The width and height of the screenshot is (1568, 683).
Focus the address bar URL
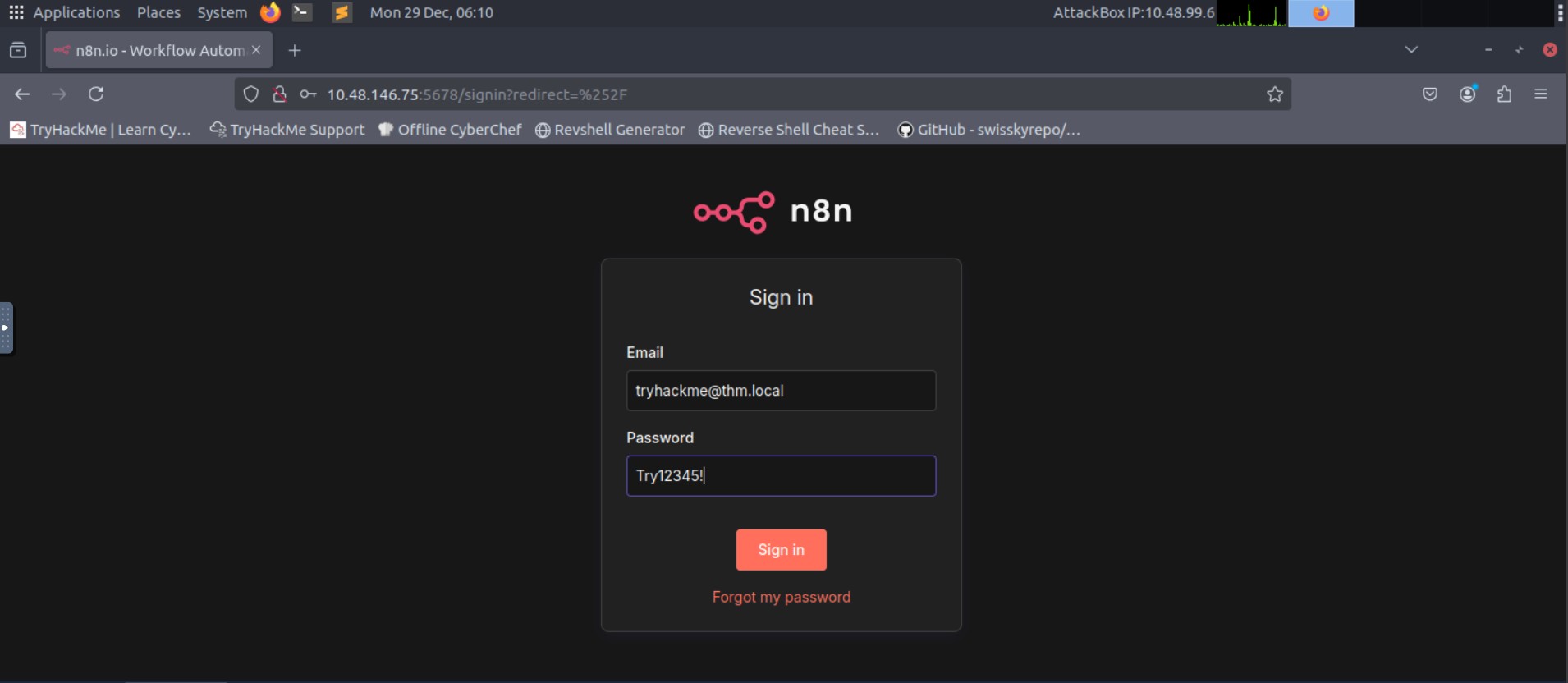coord(477,94)
